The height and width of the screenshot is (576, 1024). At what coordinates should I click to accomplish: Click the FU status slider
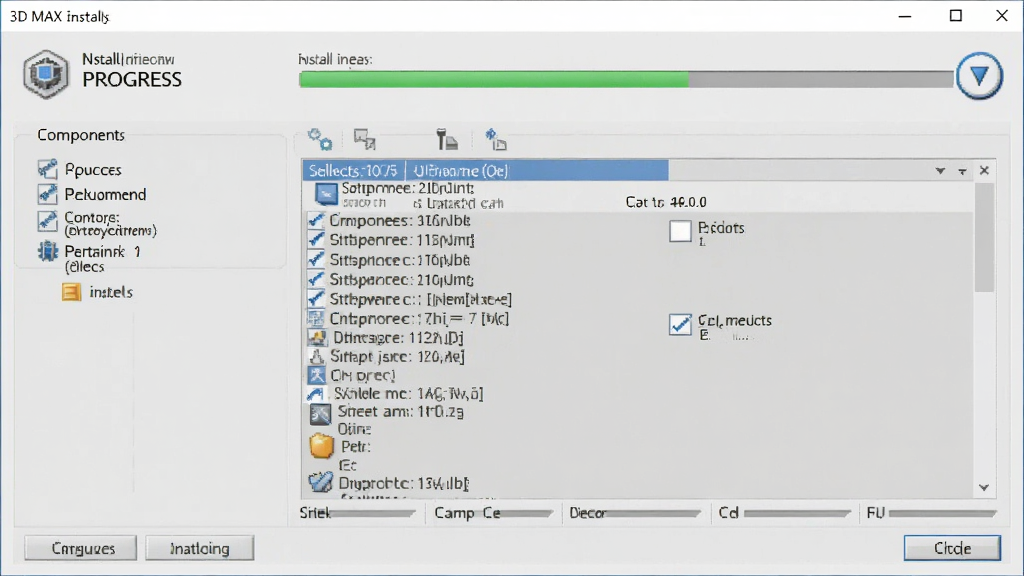point(942,514)
